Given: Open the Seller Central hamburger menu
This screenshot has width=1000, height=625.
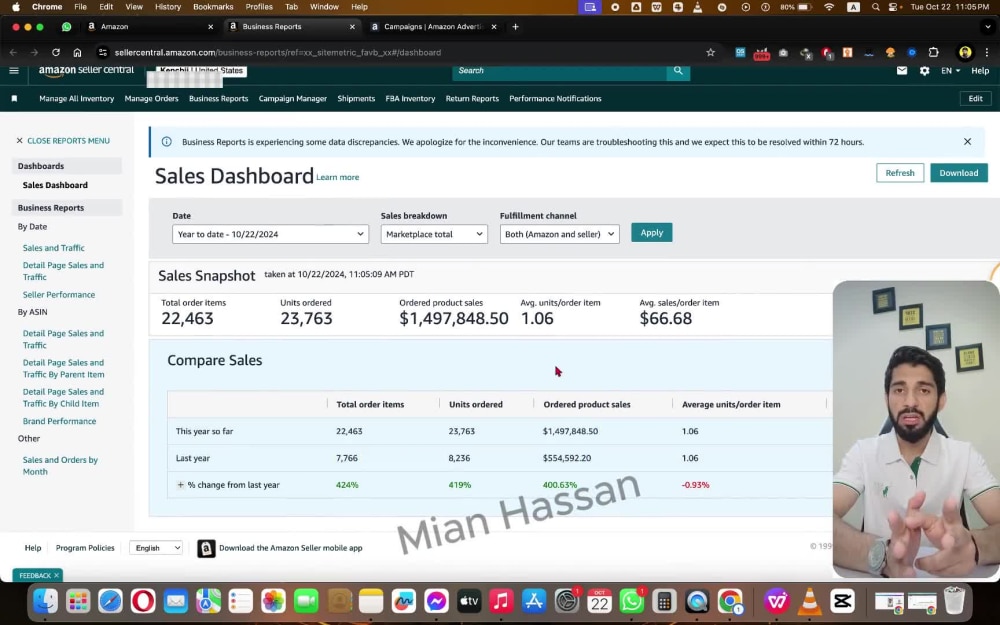Looking at the screenshot, I should (x=14, y=71).
